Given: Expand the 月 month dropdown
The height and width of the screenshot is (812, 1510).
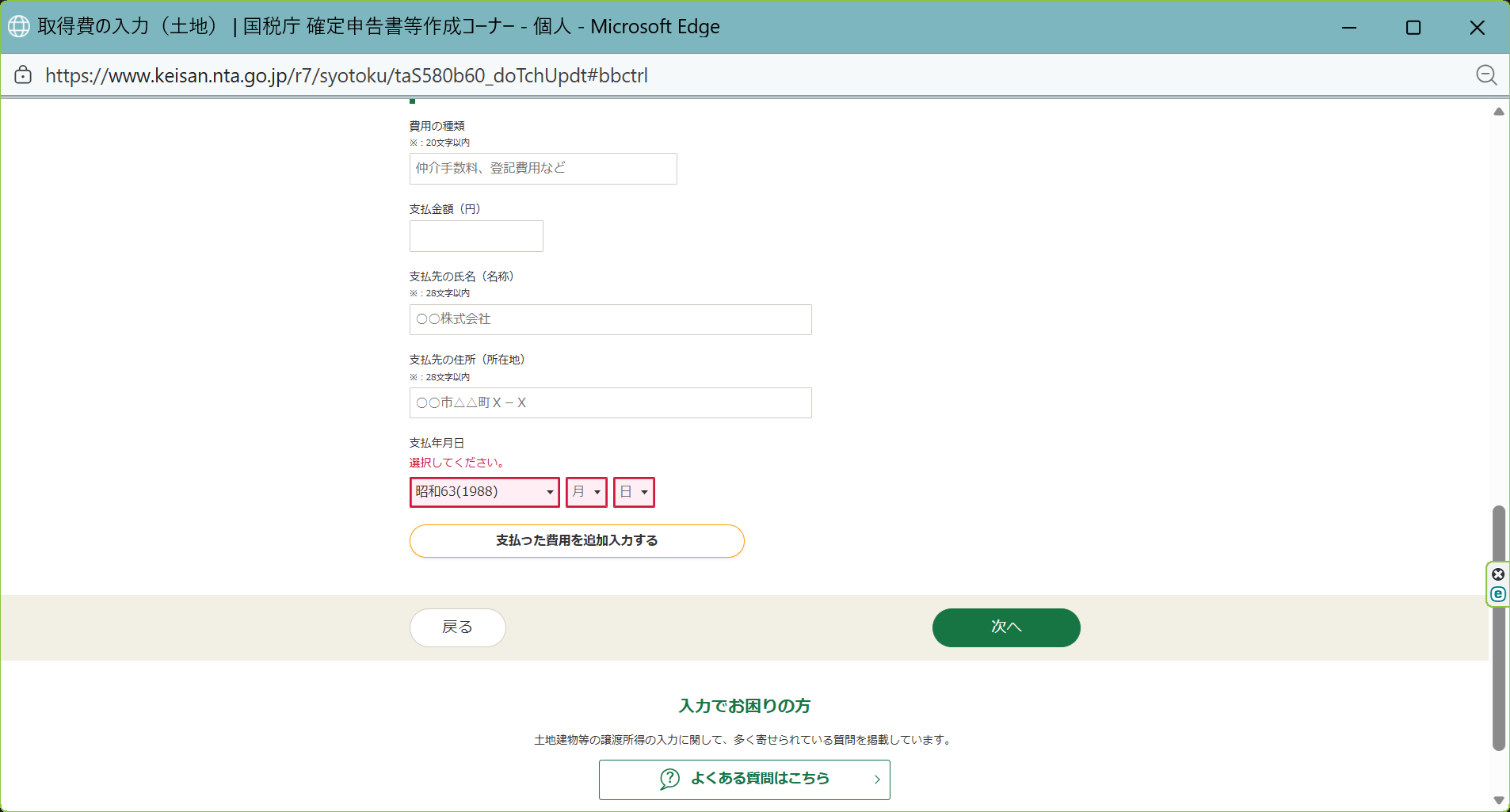Looking at the screenshot, I should point(586,492).
